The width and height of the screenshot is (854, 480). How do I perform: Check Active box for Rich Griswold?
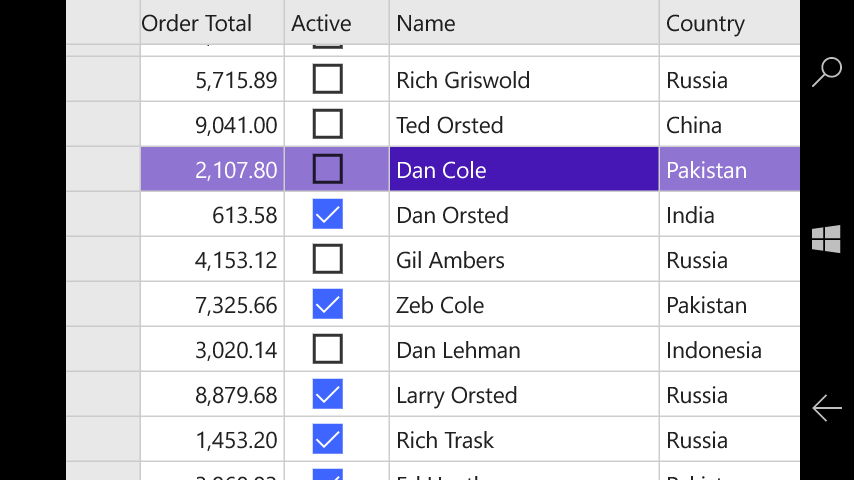coord(328,79)
